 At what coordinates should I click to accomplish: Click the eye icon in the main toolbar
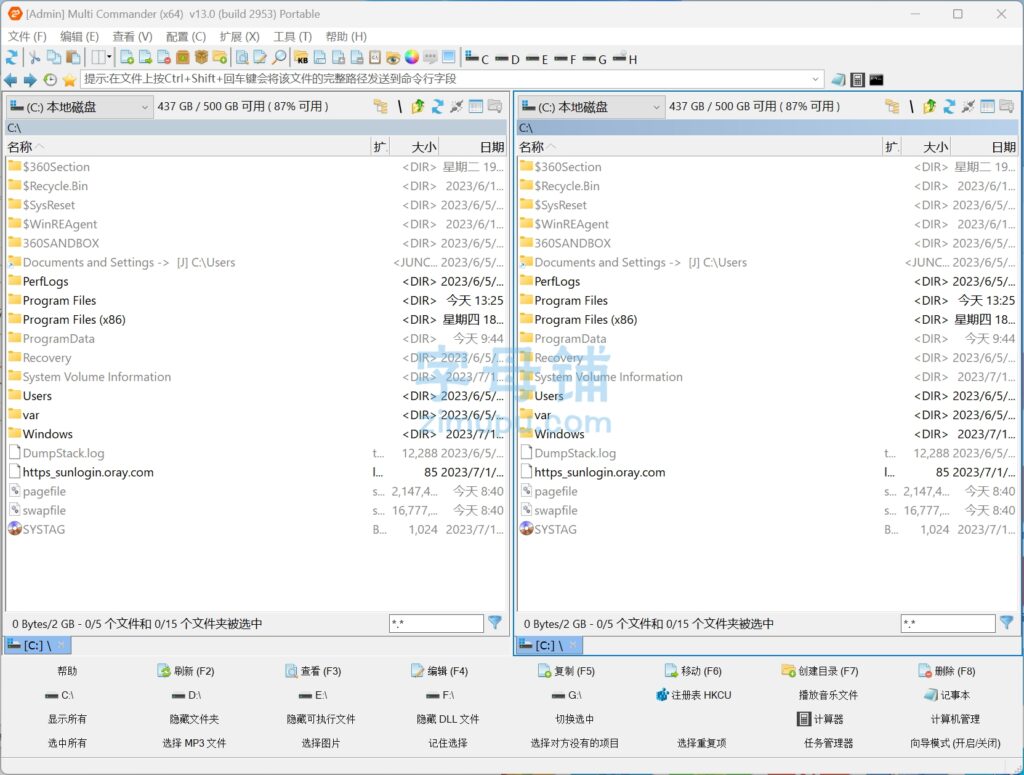point(392,58)
